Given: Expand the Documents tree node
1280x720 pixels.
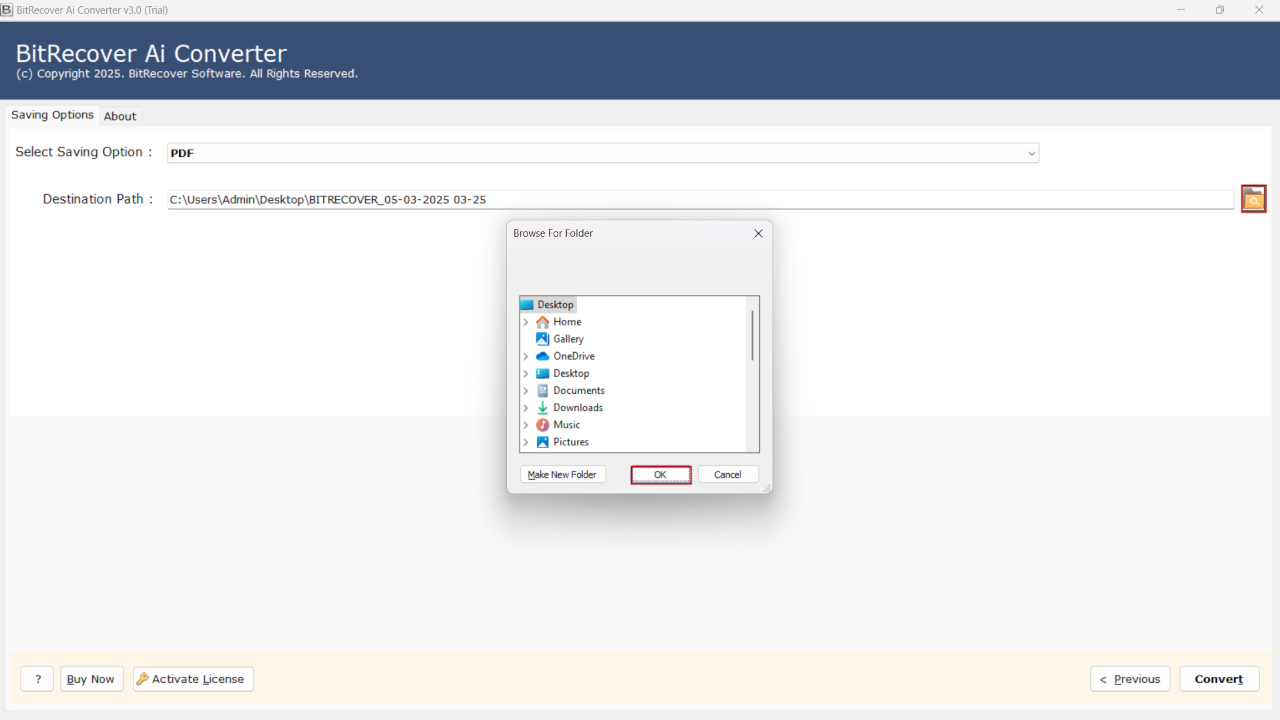Looking at the screenshot, I should click(x=526, y=390).
